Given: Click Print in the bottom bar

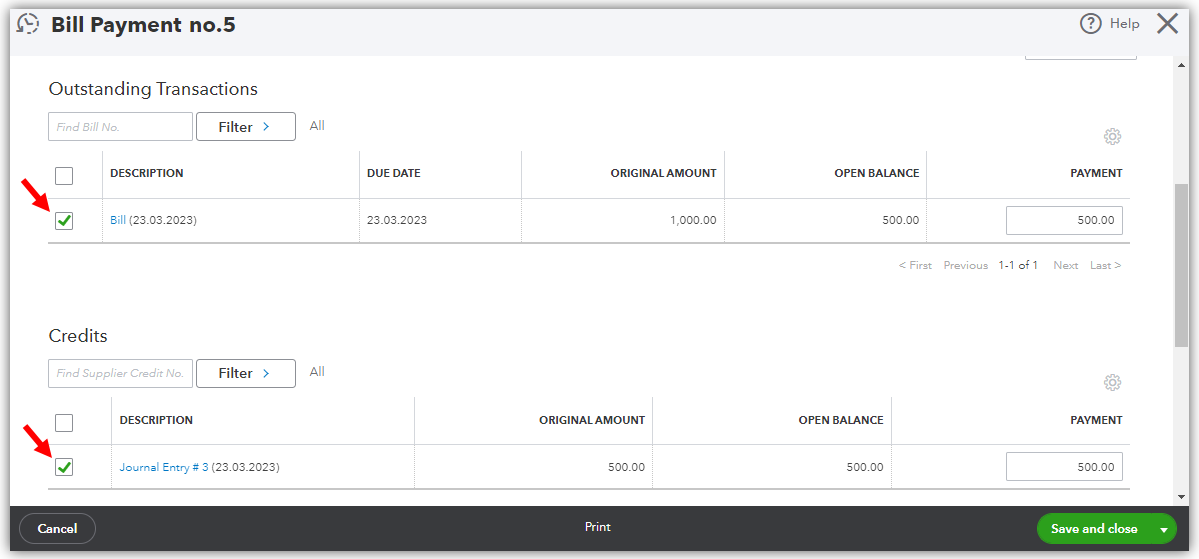Looking at the screenshot, I should click(598, 527).
